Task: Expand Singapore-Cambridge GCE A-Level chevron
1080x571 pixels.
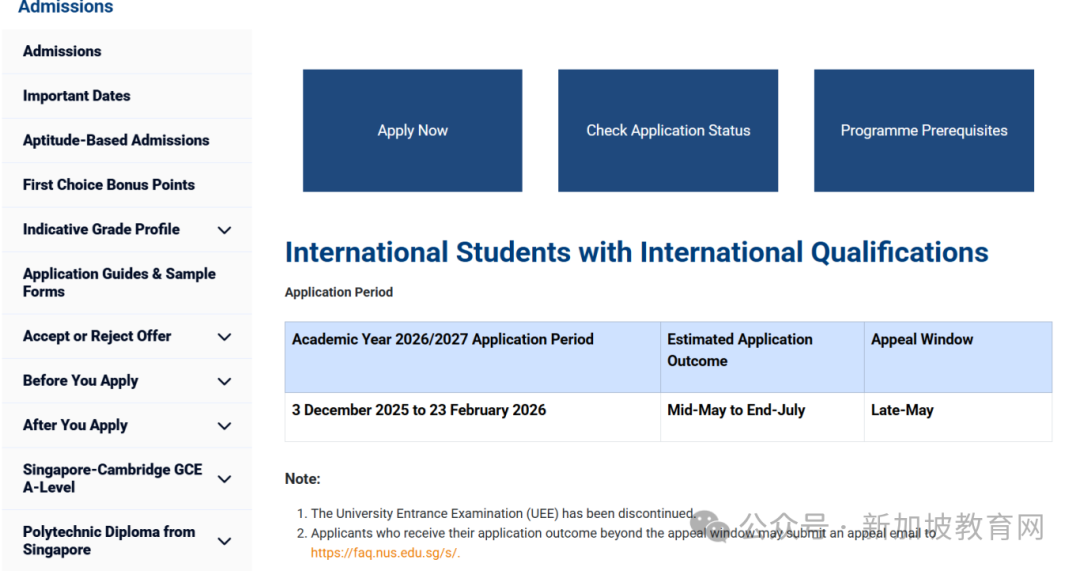Action: point(224,479)
